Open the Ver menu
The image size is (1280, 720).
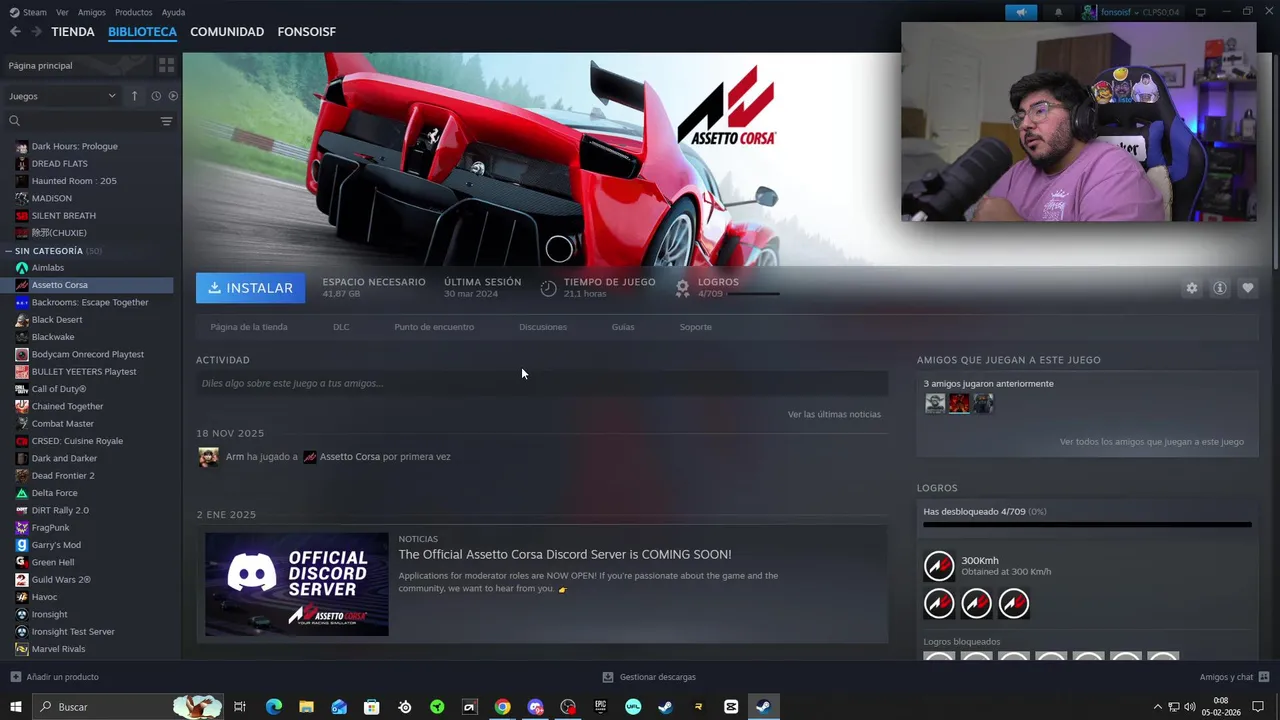63,12
